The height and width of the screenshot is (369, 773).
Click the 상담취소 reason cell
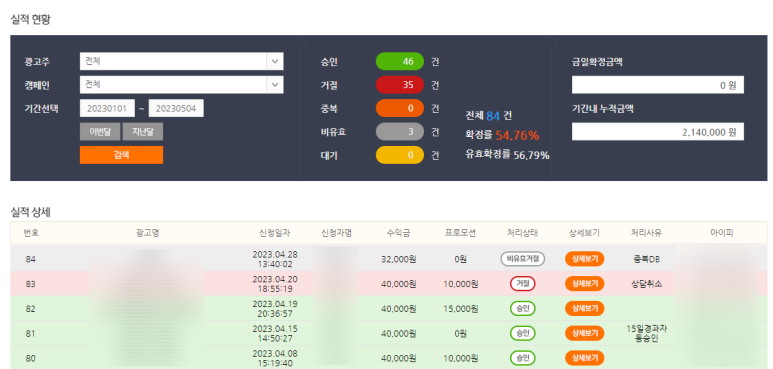coord(646,284)
